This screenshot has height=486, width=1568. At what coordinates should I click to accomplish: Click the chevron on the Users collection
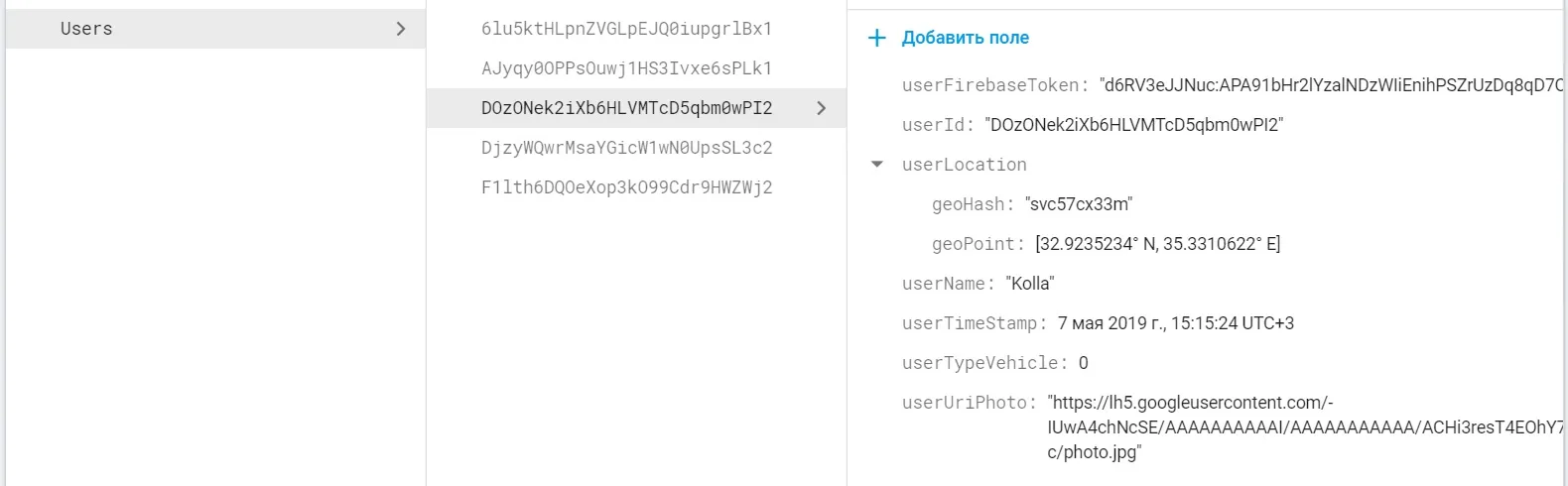click(x=401, y=29)
